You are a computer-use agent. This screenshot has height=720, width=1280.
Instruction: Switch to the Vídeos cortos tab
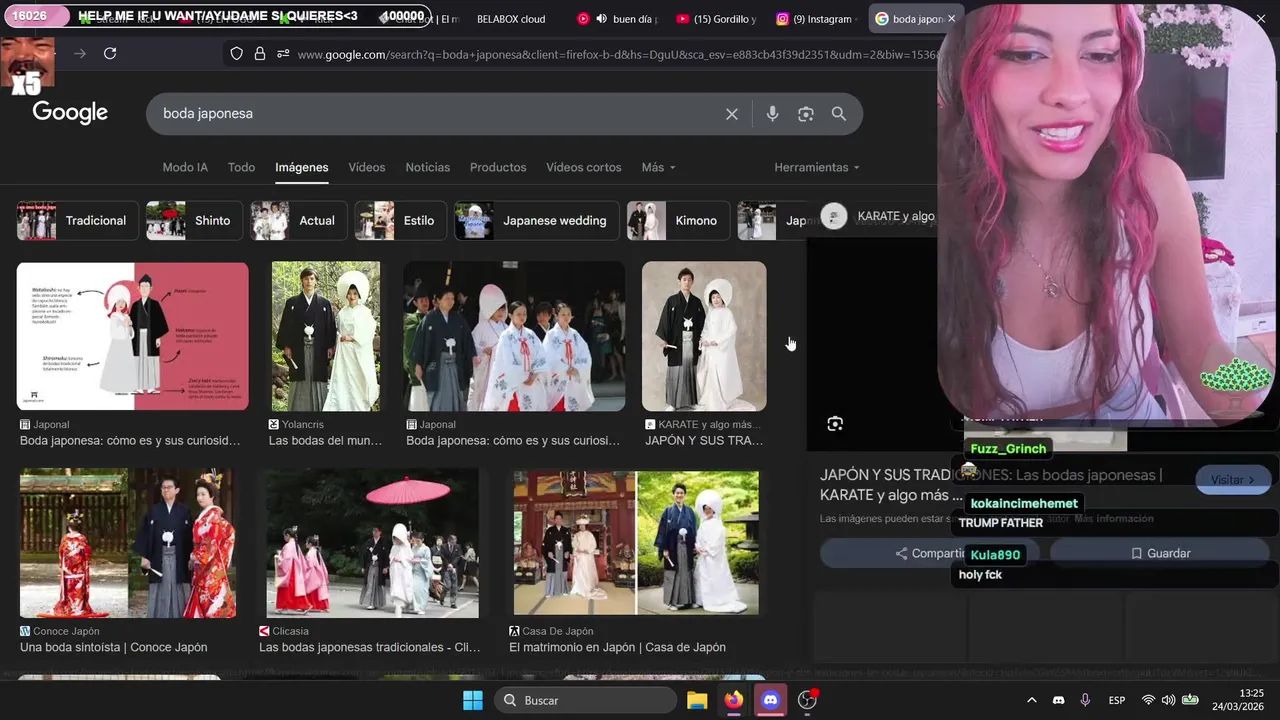(584, 167)
